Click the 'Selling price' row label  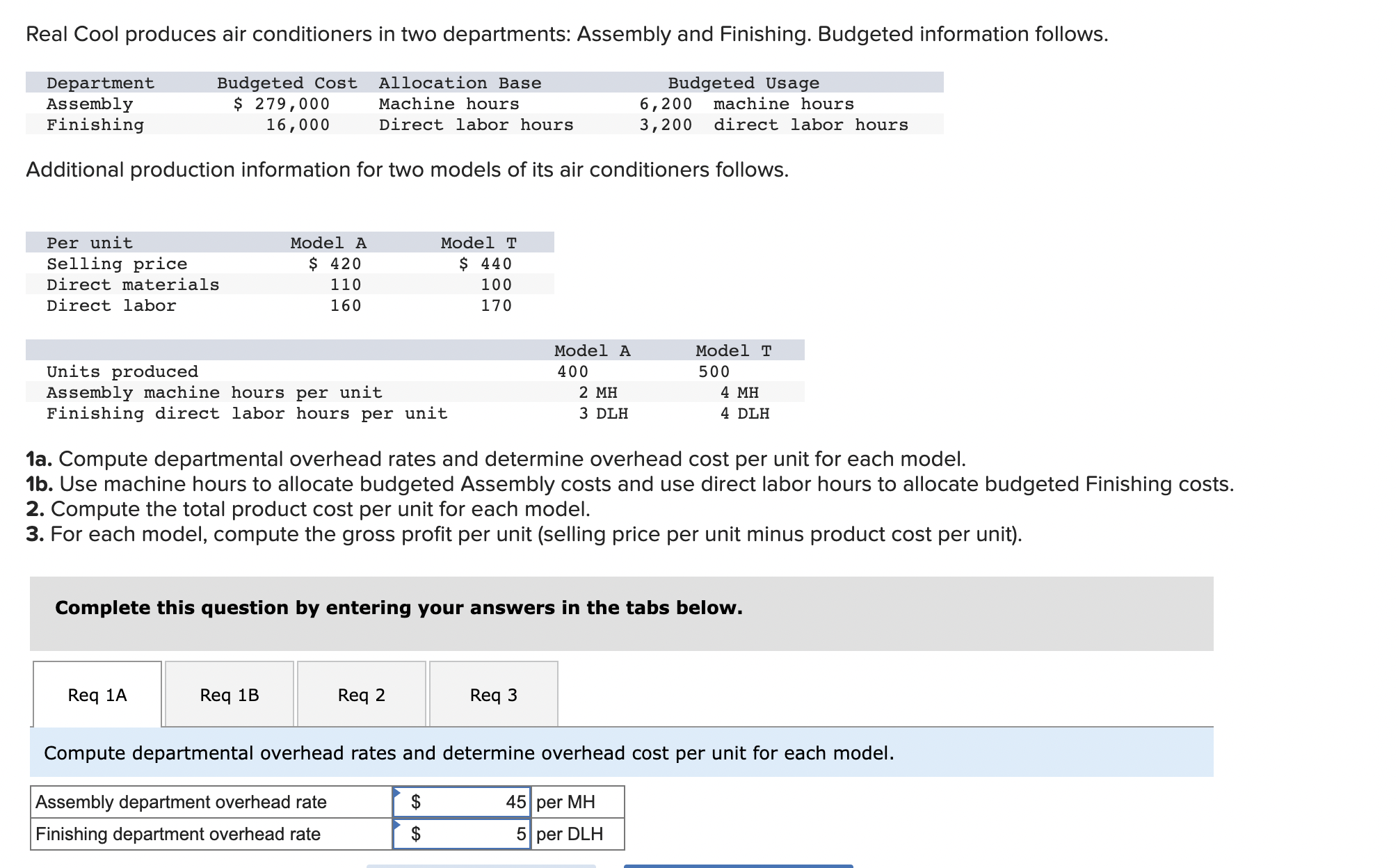[x=117, y=264]
